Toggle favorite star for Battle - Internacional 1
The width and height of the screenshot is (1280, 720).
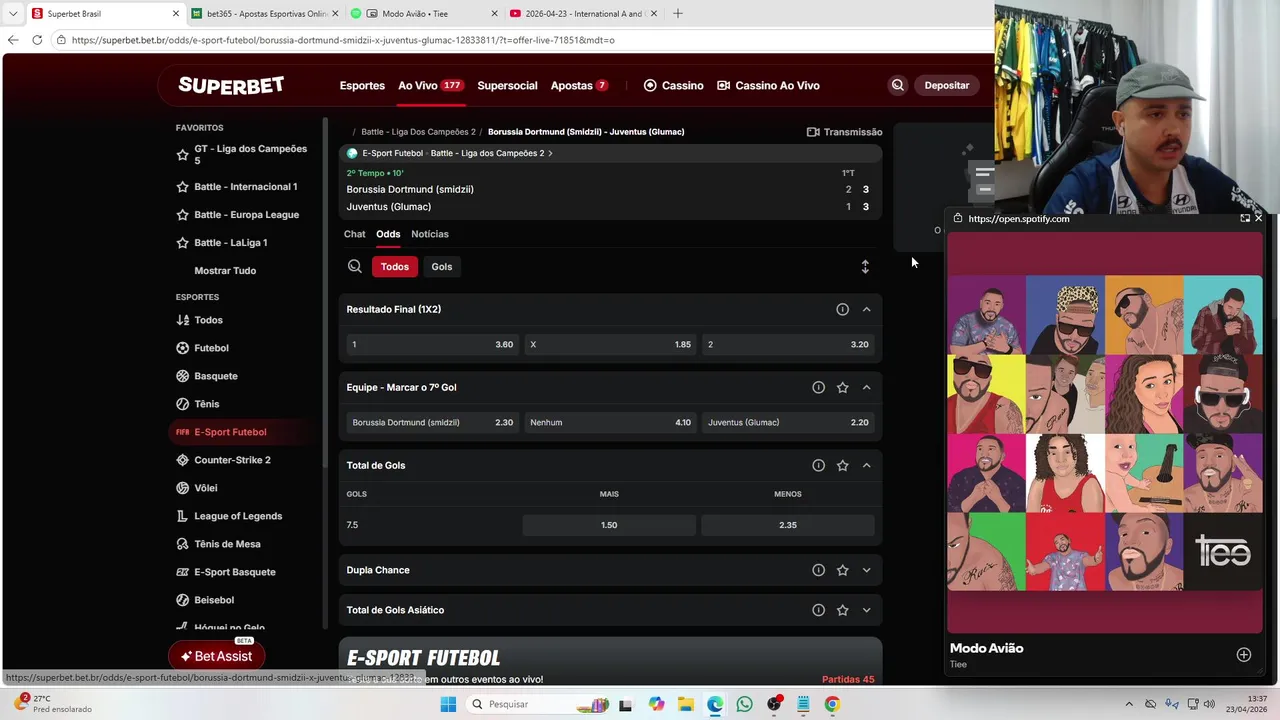coord(182,187)
